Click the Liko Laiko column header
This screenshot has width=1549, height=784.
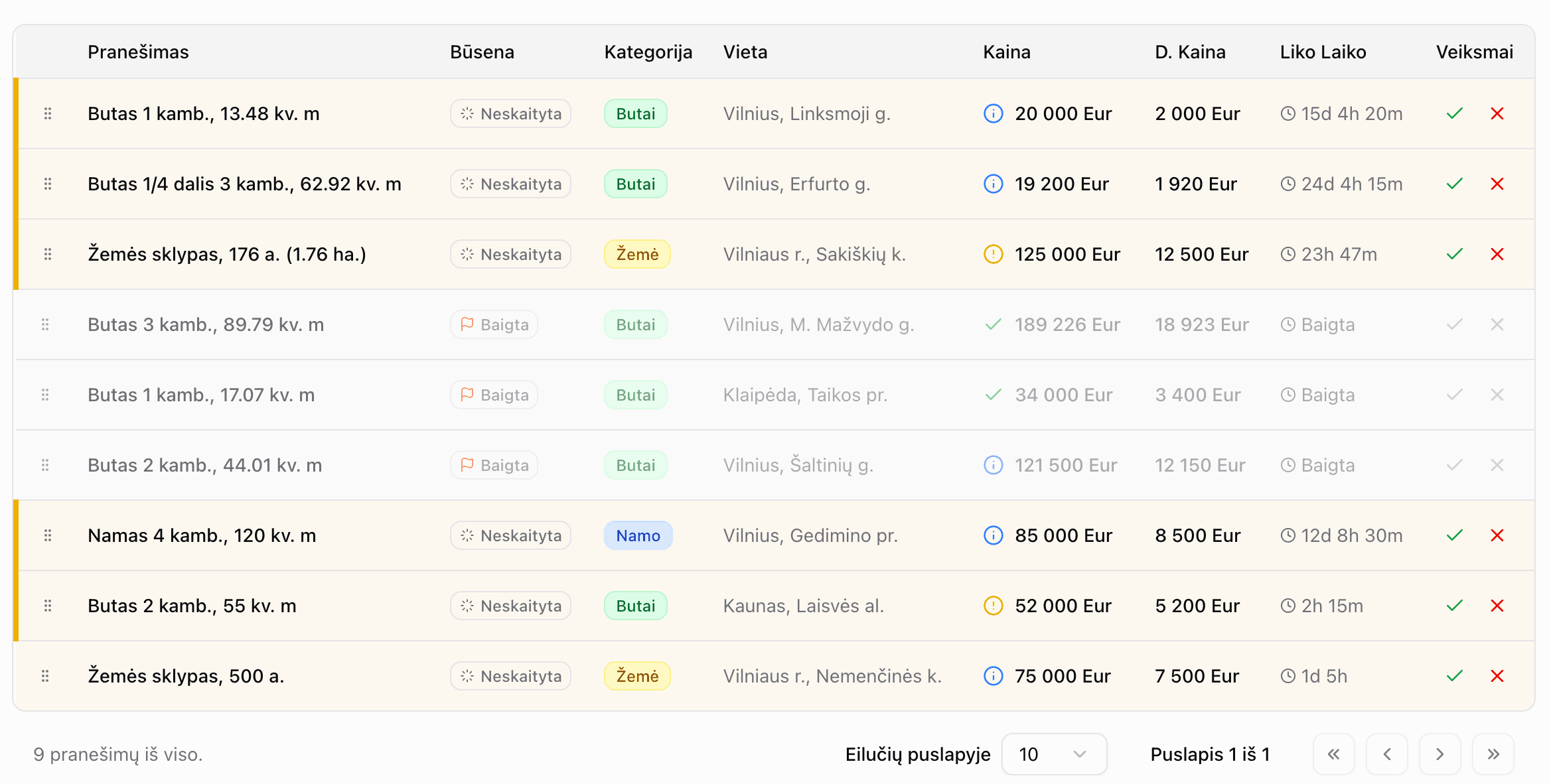[x=1322, y=52]
